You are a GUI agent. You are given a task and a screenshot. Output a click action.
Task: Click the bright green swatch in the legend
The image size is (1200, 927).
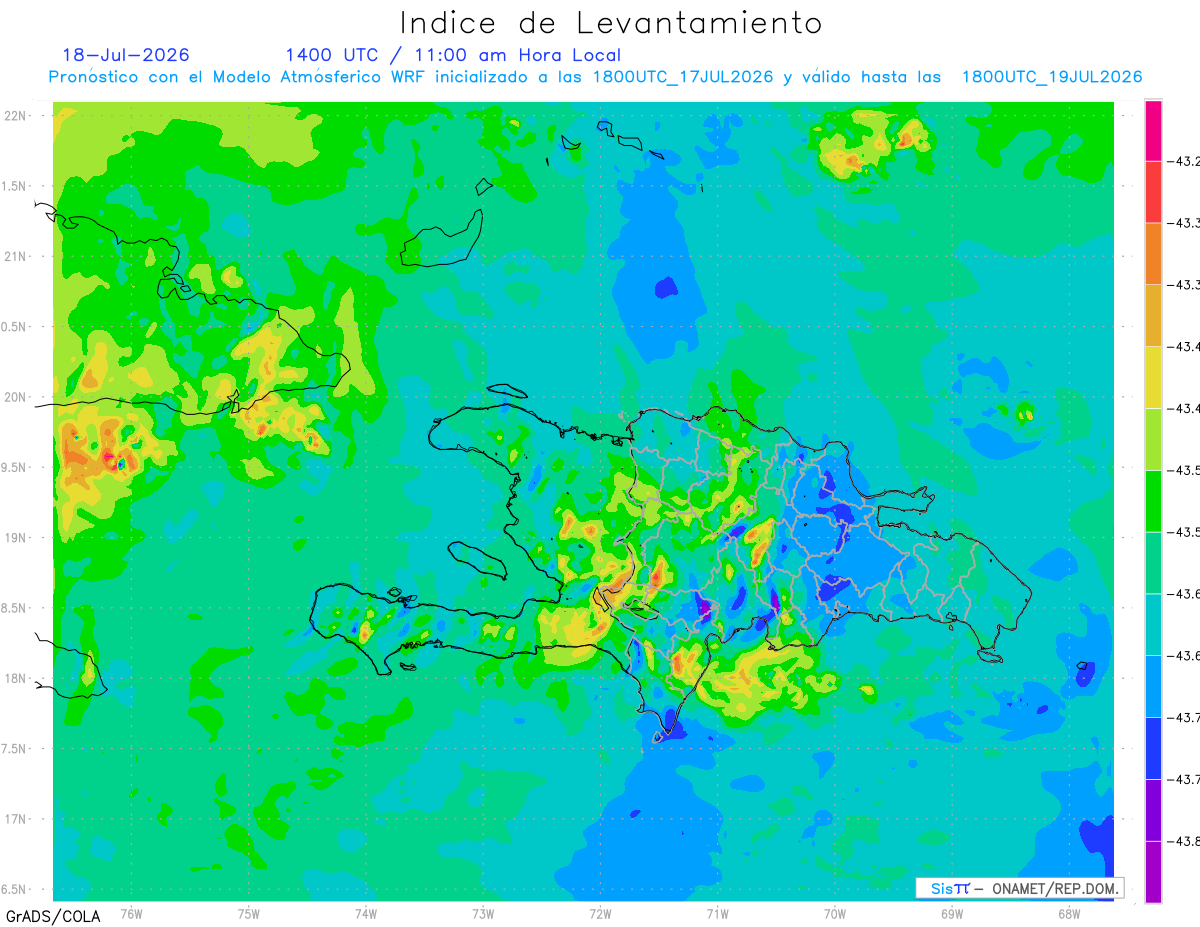point(1153,500)
